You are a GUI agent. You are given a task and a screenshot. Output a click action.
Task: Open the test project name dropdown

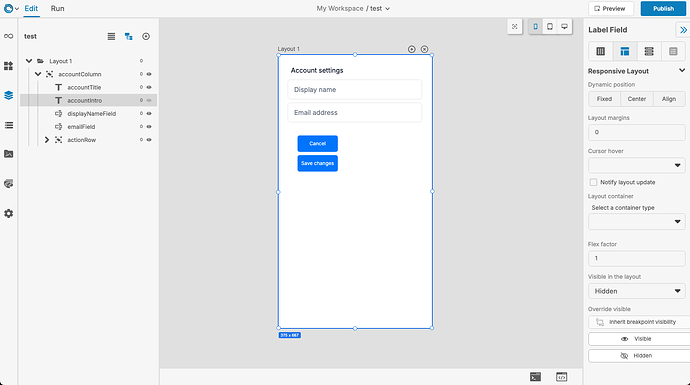[380, 8]
